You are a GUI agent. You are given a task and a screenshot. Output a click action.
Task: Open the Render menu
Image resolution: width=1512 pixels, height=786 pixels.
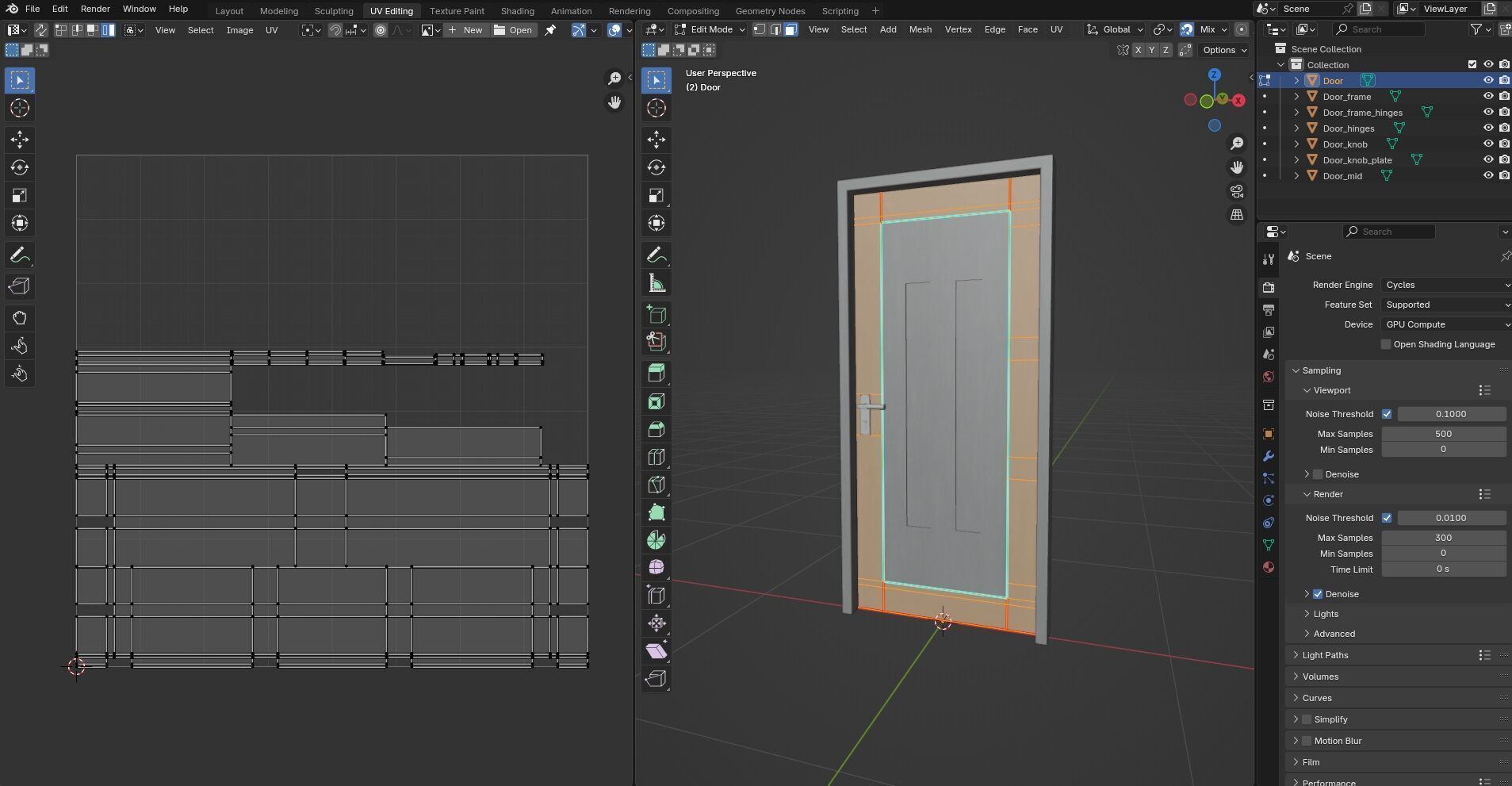tap(95, 9)
